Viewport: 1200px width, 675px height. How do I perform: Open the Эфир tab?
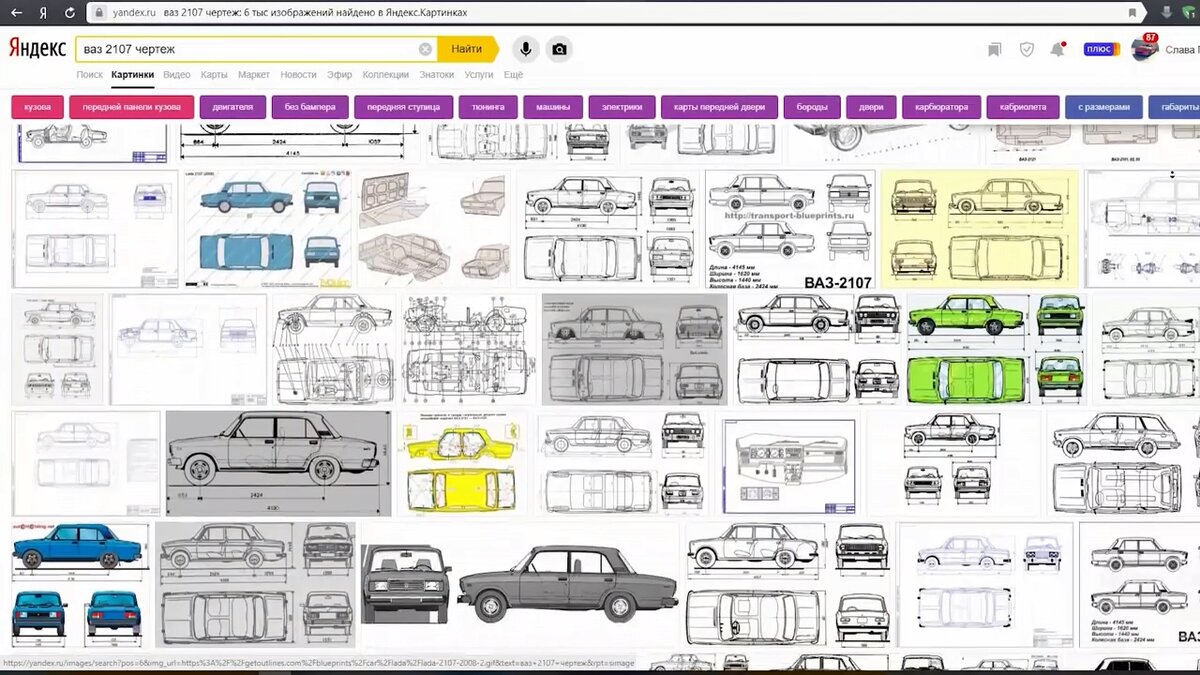[340, 75]
